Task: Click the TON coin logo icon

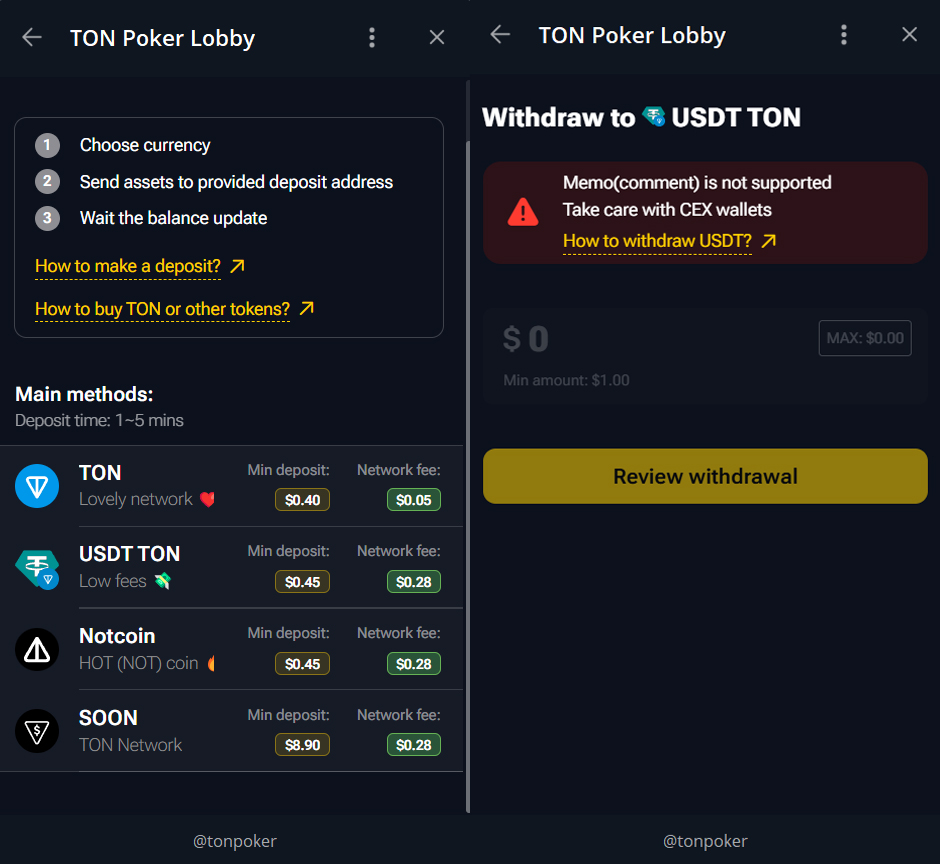Action: tap(37, 486)
